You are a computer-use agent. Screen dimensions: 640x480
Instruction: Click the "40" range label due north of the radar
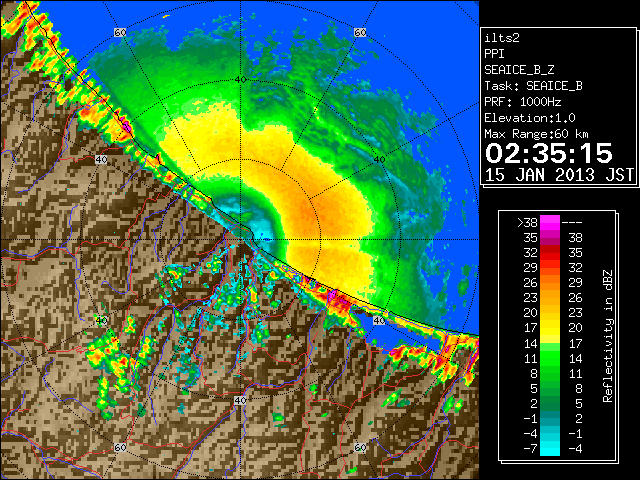tap(240, 80)
